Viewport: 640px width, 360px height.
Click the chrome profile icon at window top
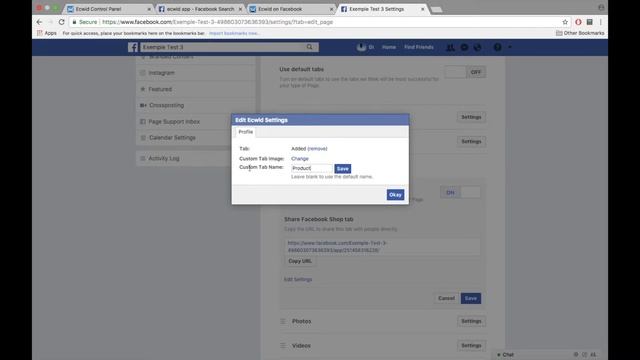[x=601, y=8]
